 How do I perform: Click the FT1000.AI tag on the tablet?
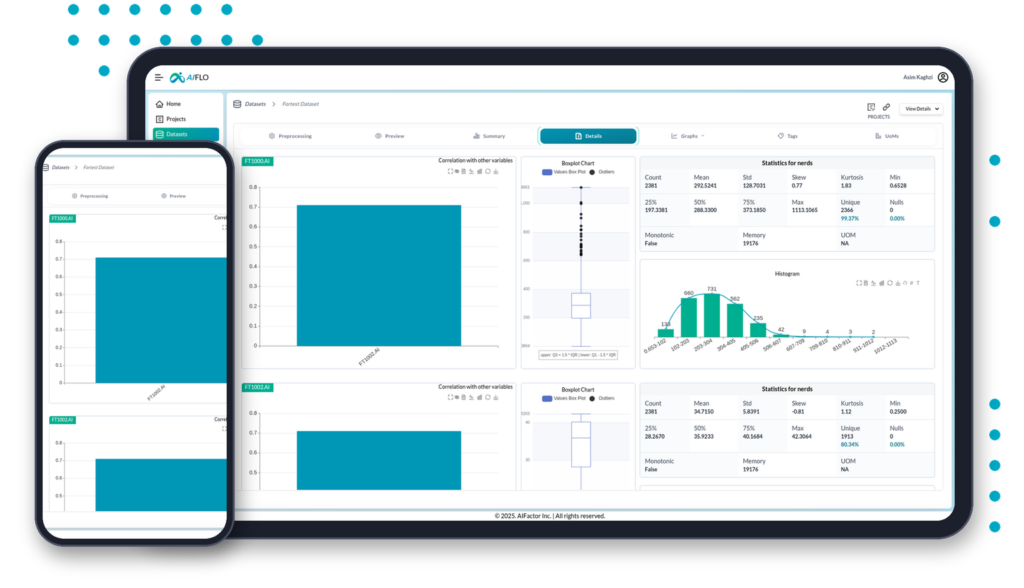257,161
